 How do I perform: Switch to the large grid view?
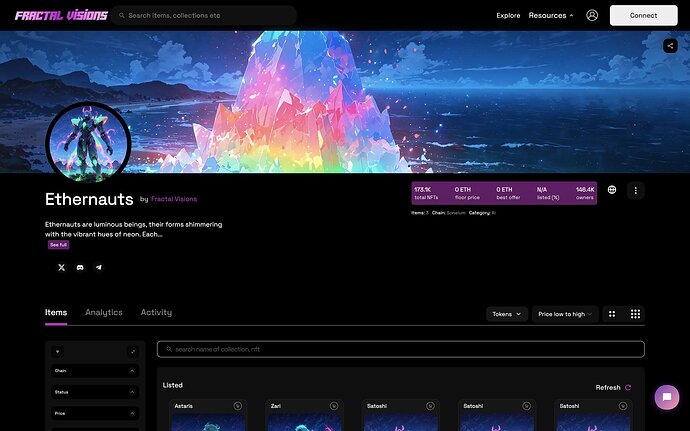tap(612, 314)
